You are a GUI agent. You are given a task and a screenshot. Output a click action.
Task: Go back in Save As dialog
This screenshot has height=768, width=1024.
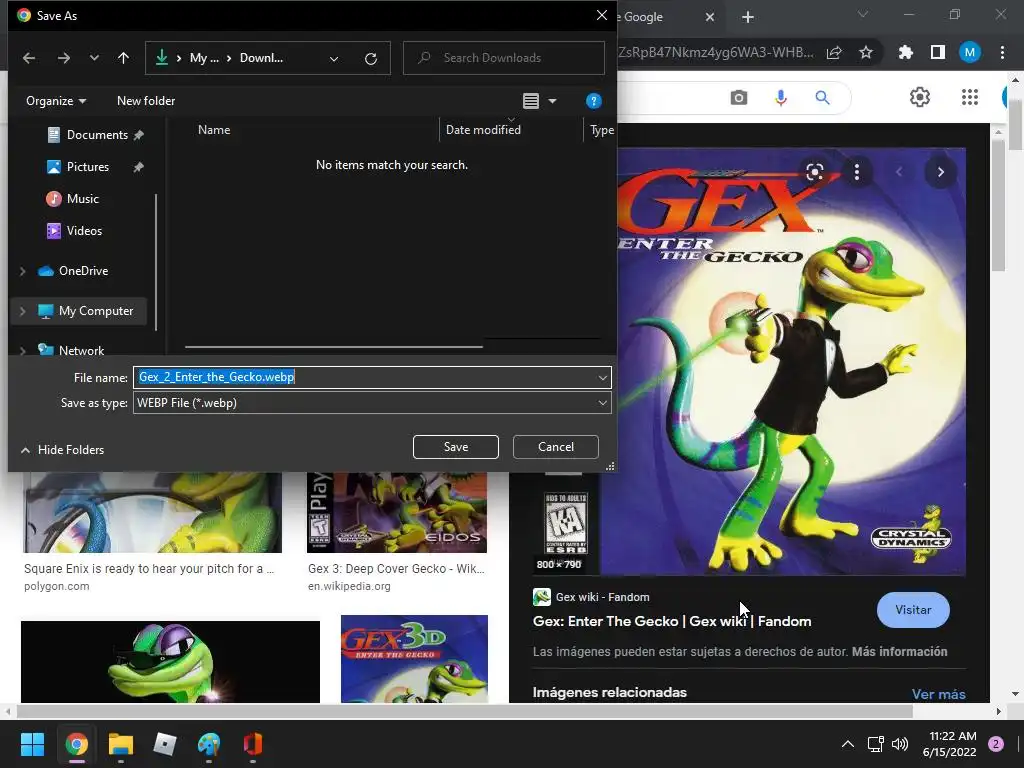29,58
